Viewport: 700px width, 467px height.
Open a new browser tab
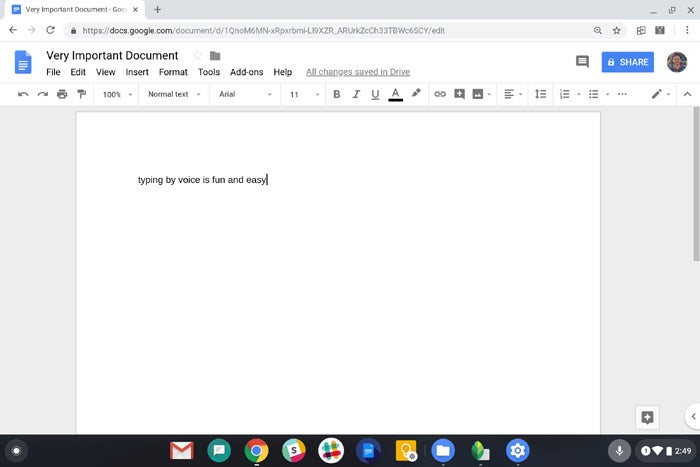158,9
